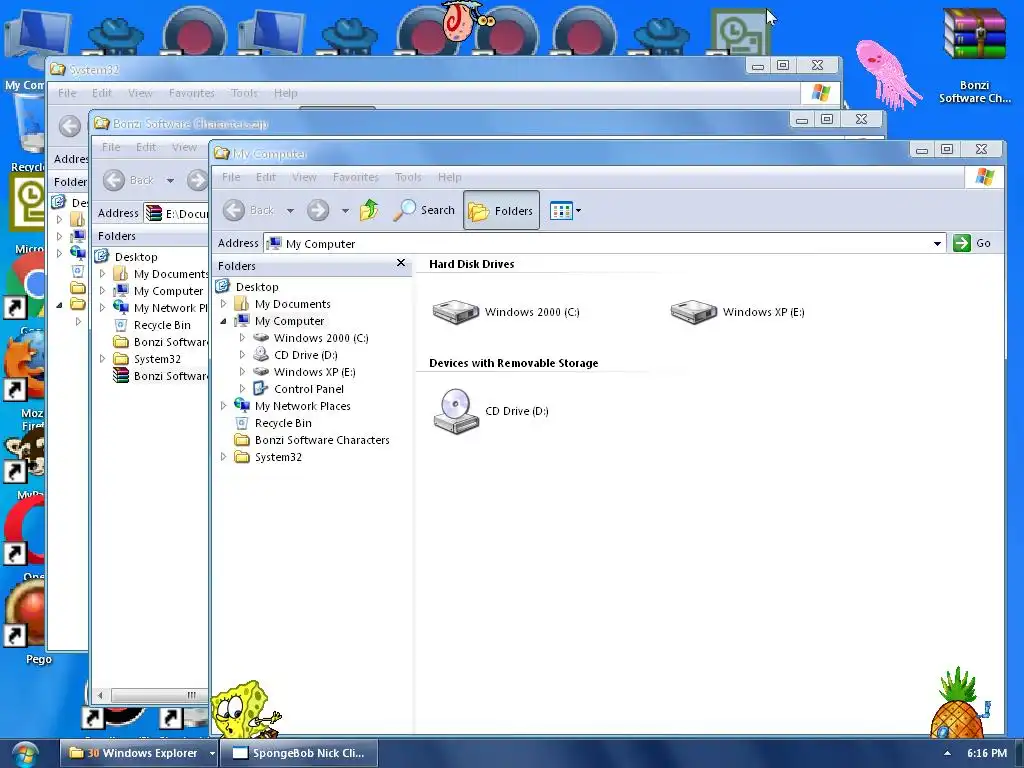Open the Favorites menu in System32 window

tap(191, 93)
